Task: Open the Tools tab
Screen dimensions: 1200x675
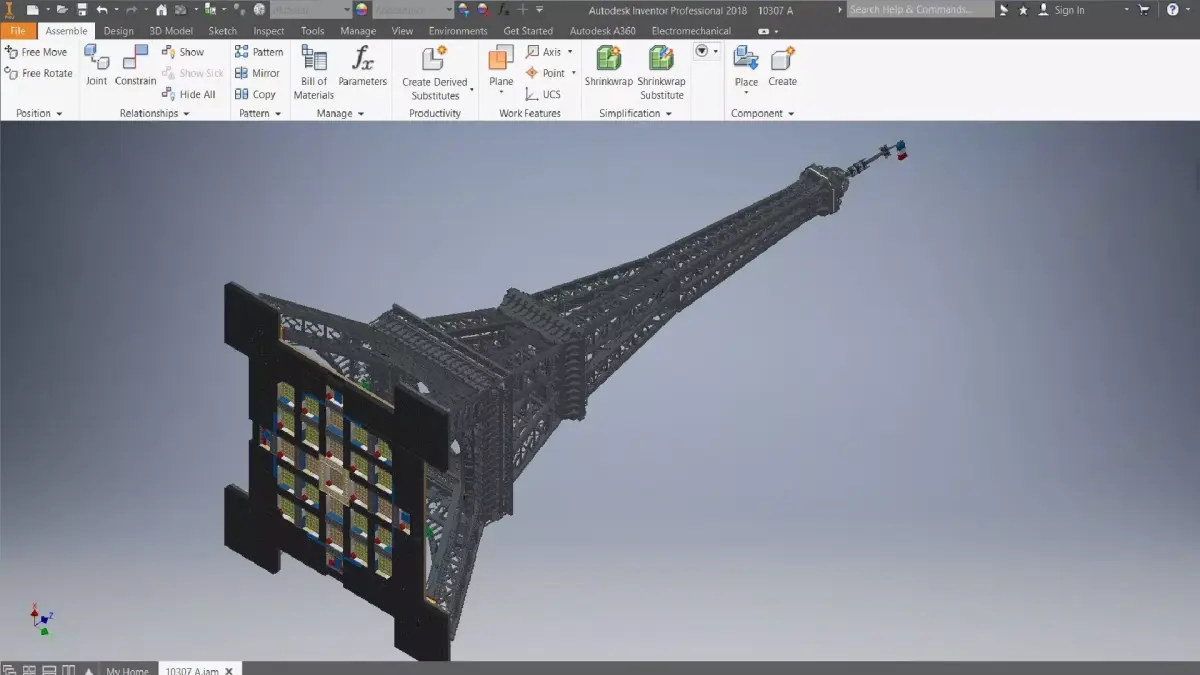Action: 312,31
